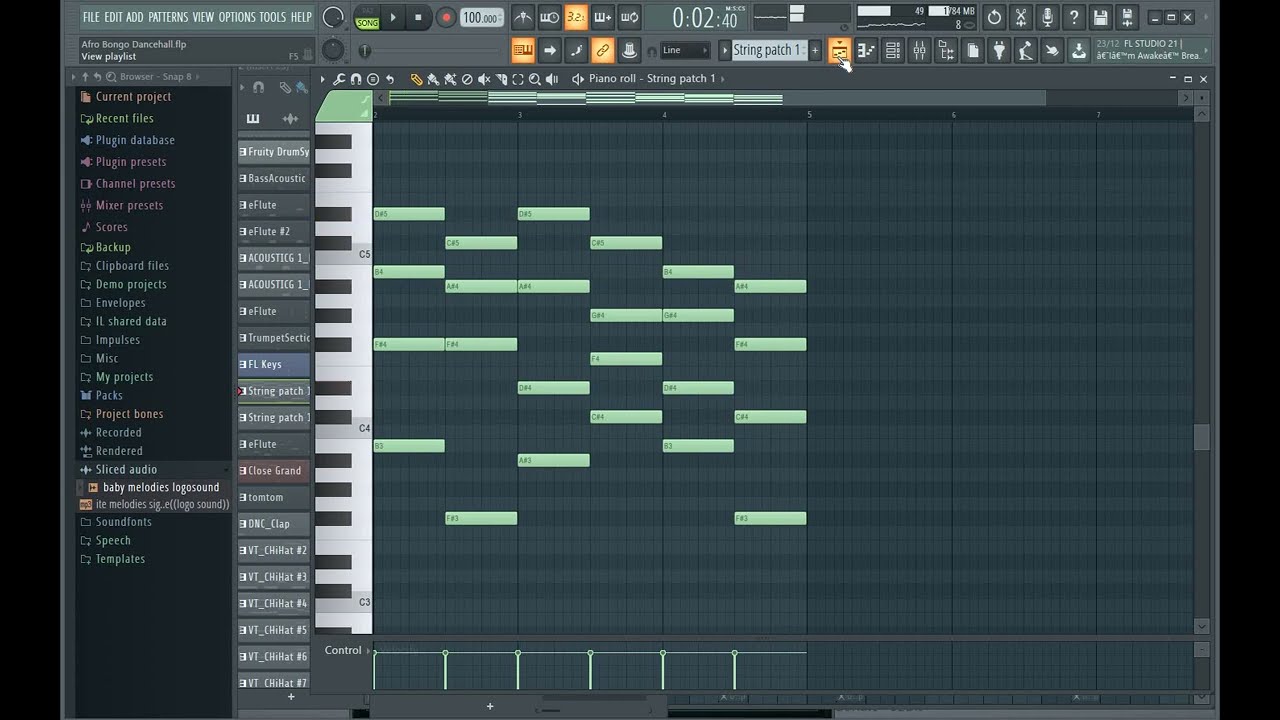The width and height of the screenshot is (1280, 720).
Task: Open the project picker icon
Action: [973, 50]
